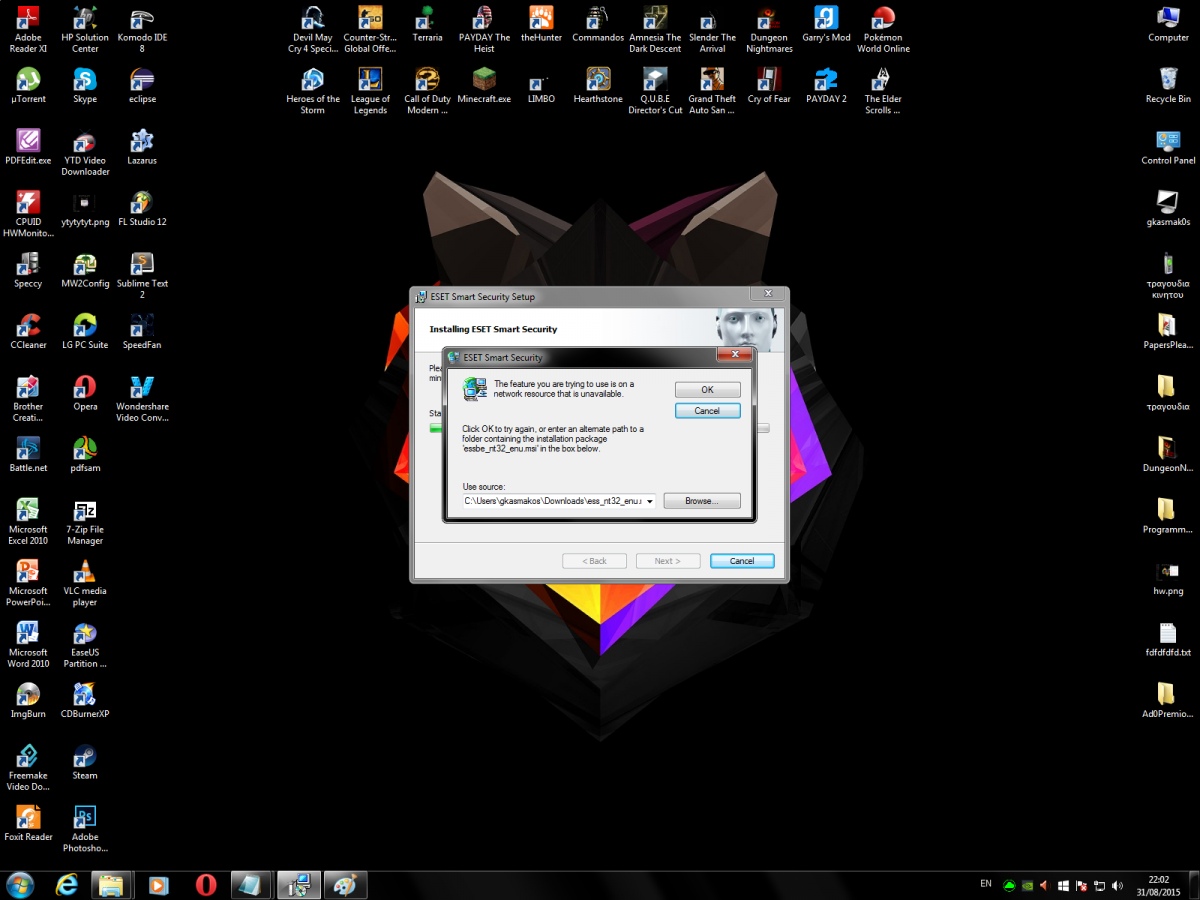Screen dimensions: 1200x900
Task: Select the Cry of Fear desktop icon
Action: point(769,86)
